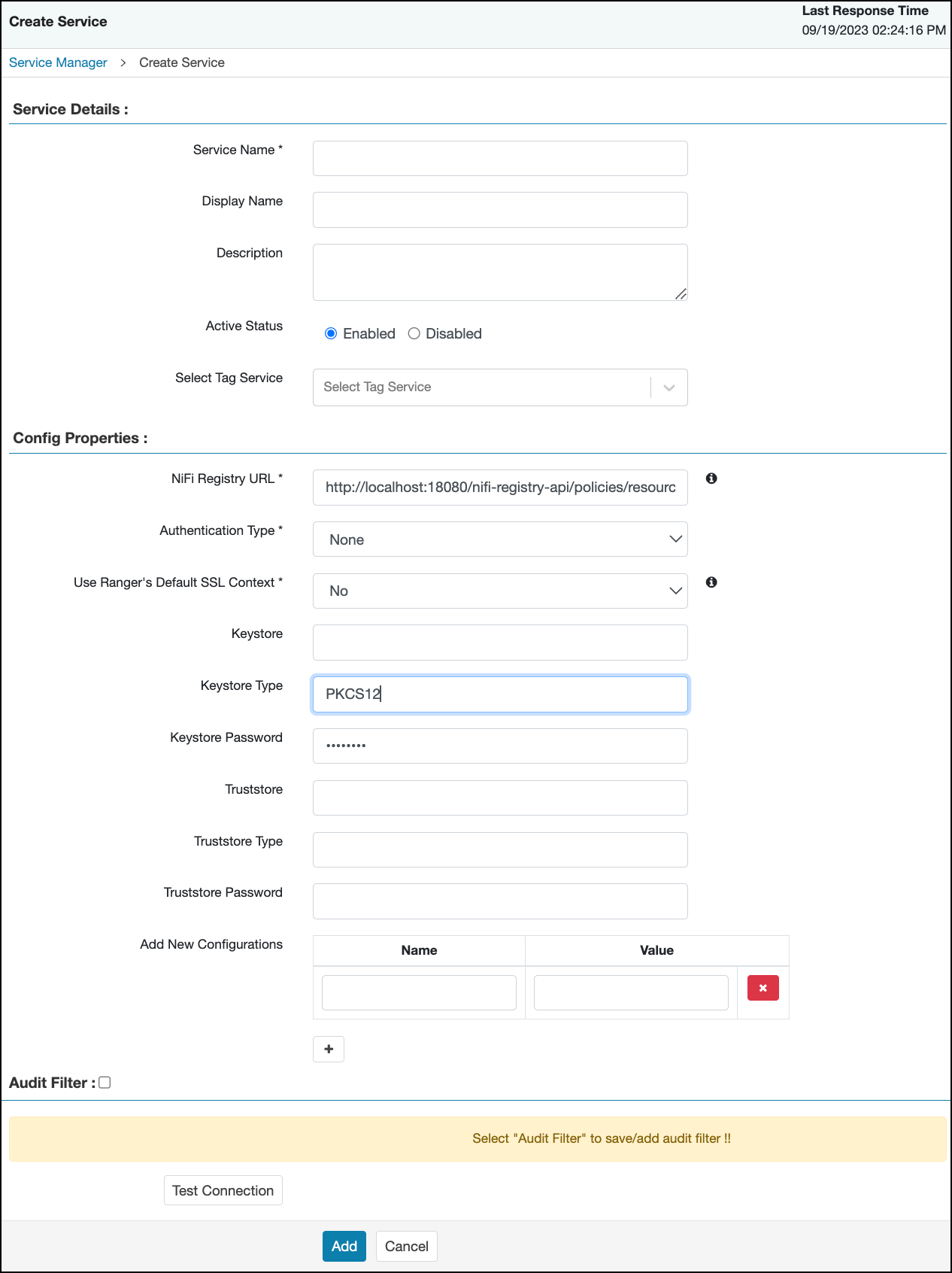The height and width of the screenshot is (1273, 952).
Task: Select the Enabled radio button
Action: [331, 333]
